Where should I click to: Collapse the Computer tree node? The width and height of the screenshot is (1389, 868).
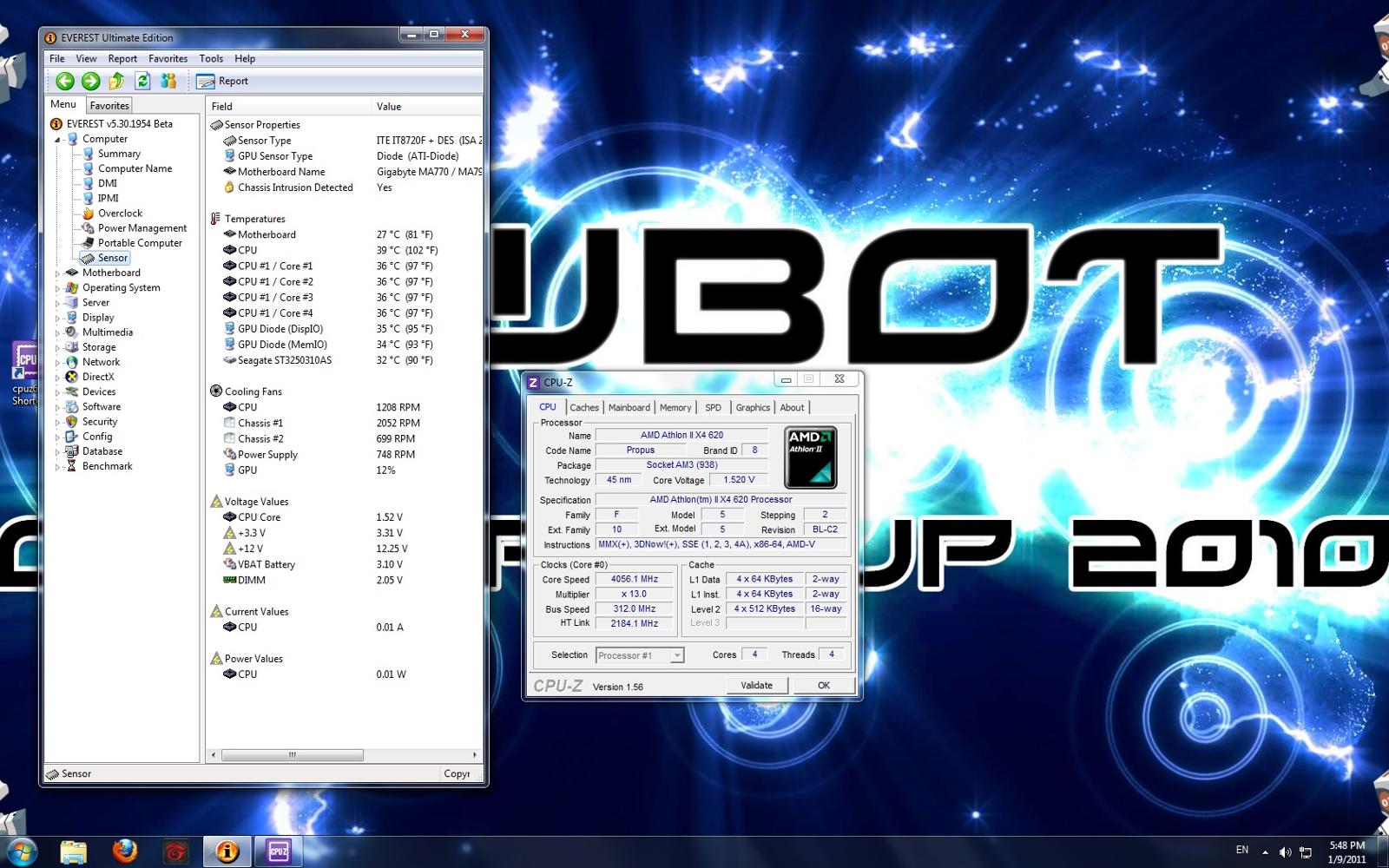[x=58, y=139]
